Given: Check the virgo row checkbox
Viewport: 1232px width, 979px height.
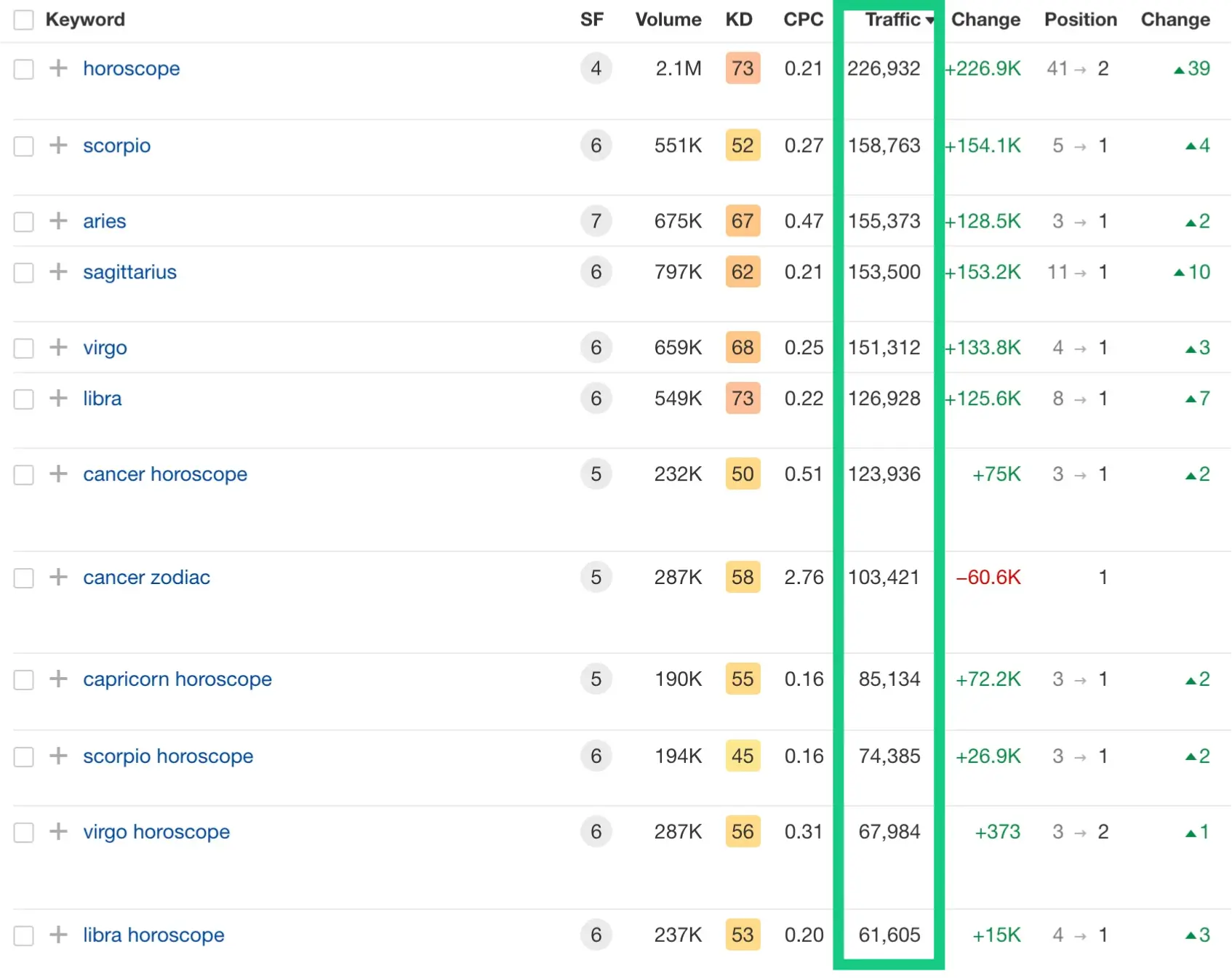Looking at the screenshot, I should click(x=24, y=348).
